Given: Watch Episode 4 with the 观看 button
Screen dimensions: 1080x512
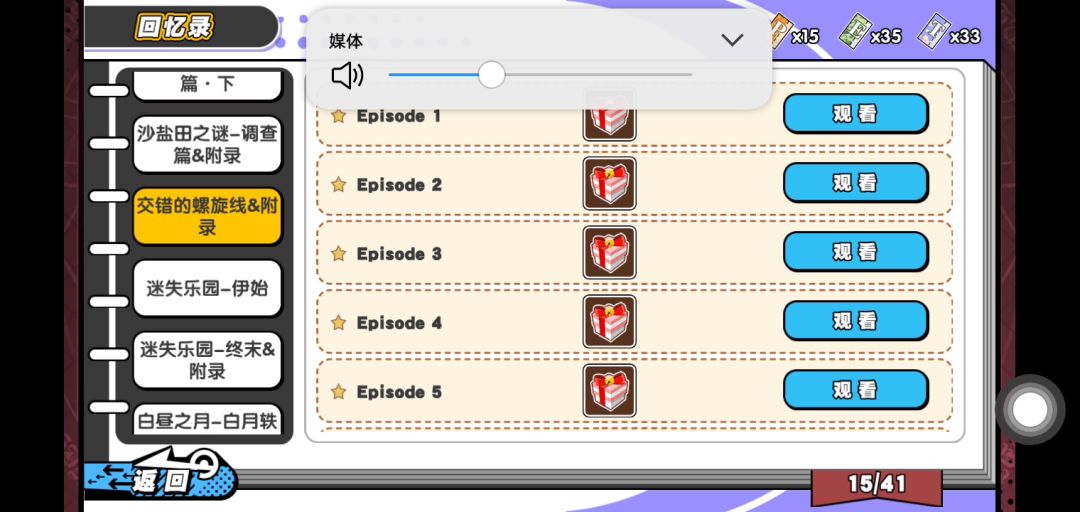Looking at the screenshot, I should click(855, 320).
